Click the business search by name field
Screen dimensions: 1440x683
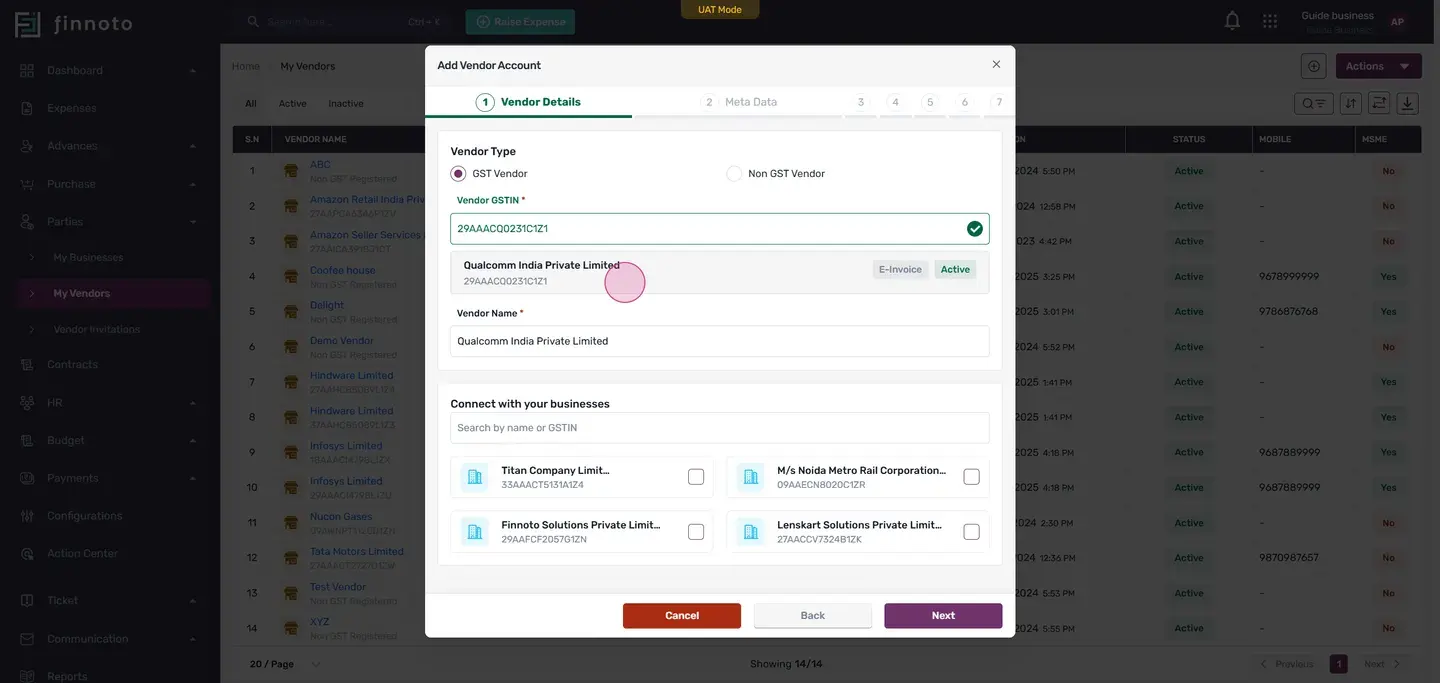tap(720, 428)
